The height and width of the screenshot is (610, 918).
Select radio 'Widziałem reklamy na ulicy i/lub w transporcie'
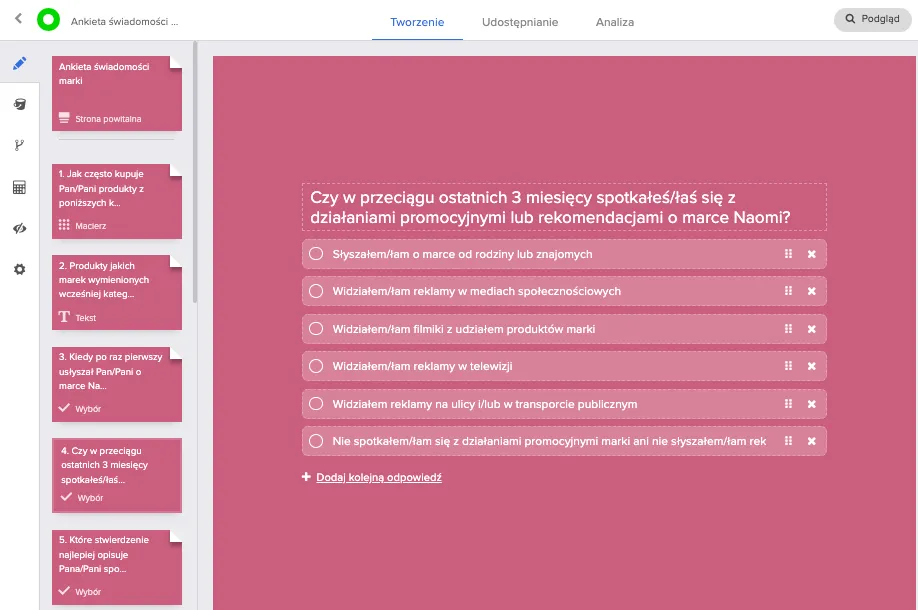(316, 403)
